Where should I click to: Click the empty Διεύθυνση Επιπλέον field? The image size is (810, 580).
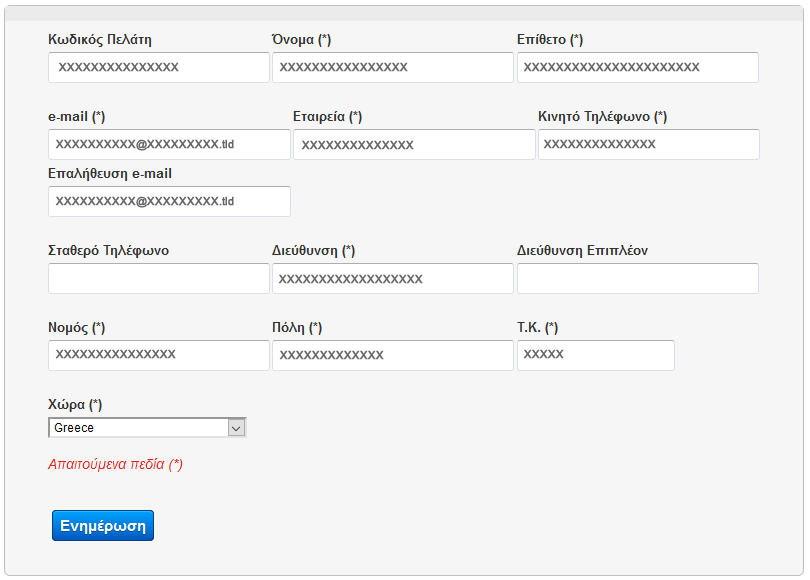tap(637, 279)
